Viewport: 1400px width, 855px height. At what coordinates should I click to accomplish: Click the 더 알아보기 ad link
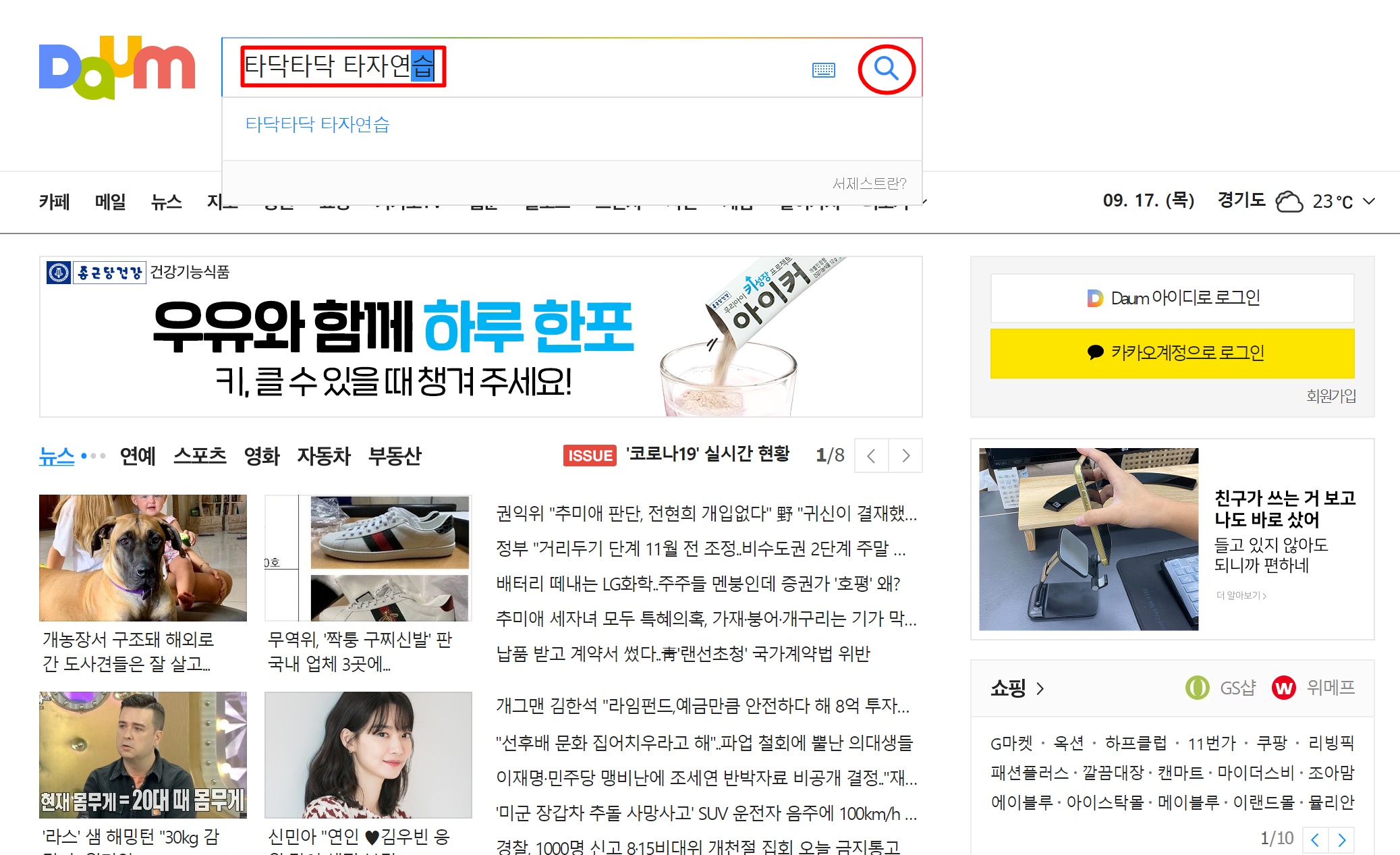click(x=1241, y=595)
